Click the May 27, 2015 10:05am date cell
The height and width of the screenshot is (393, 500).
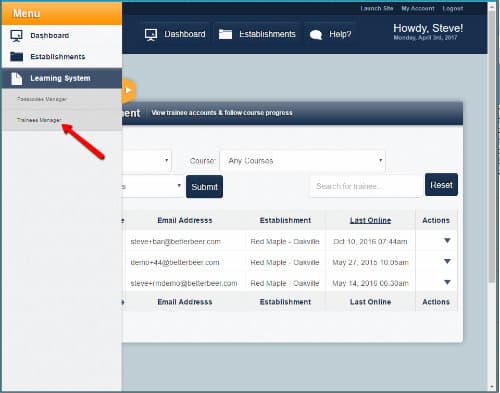tap(370, 262)
